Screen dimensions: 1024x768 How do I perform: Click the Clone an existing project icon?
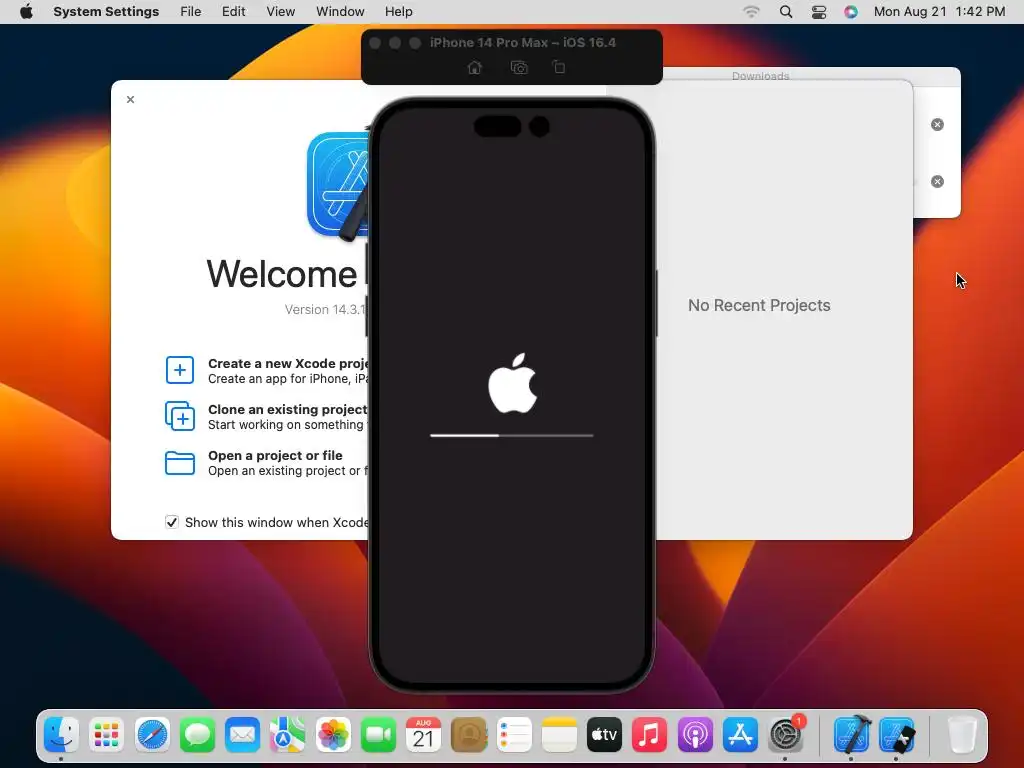point(180,416)
